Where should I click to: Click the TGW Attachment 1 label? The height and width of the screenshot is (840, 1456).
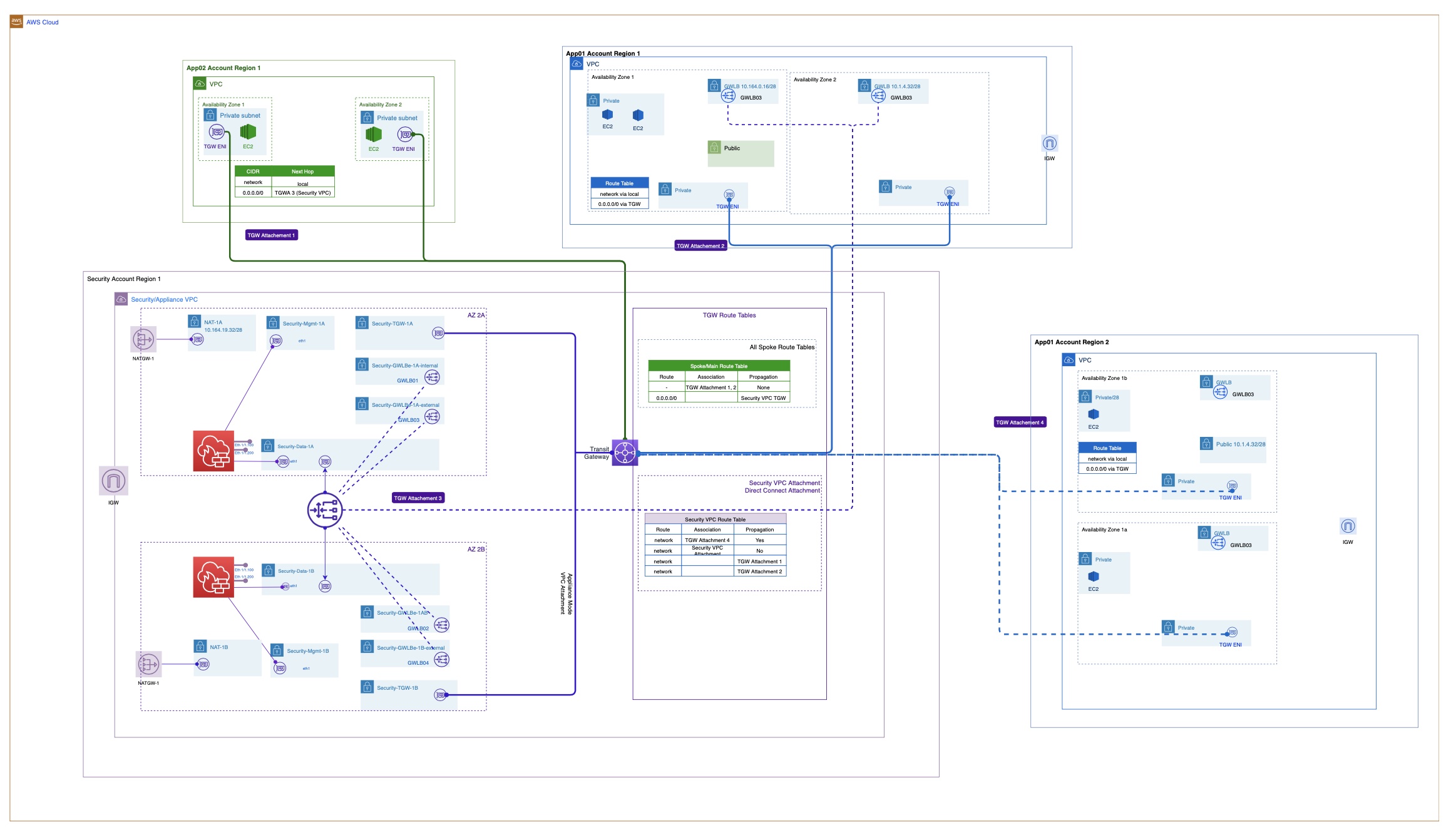pyautogui.click(x=271, y=235)
